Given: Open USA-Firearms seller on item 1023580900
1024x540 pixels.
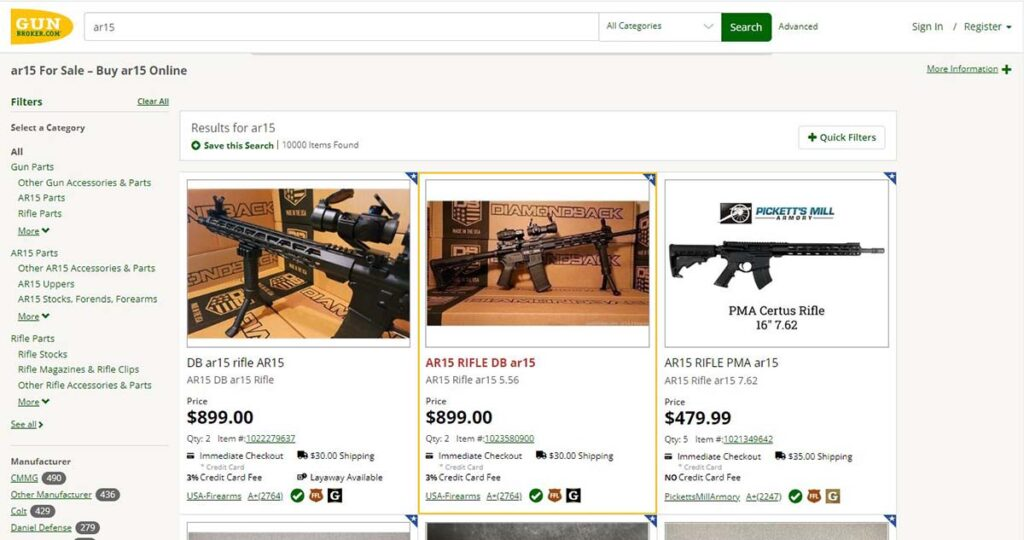Looking at the screenshot, I should click(453, 496).
